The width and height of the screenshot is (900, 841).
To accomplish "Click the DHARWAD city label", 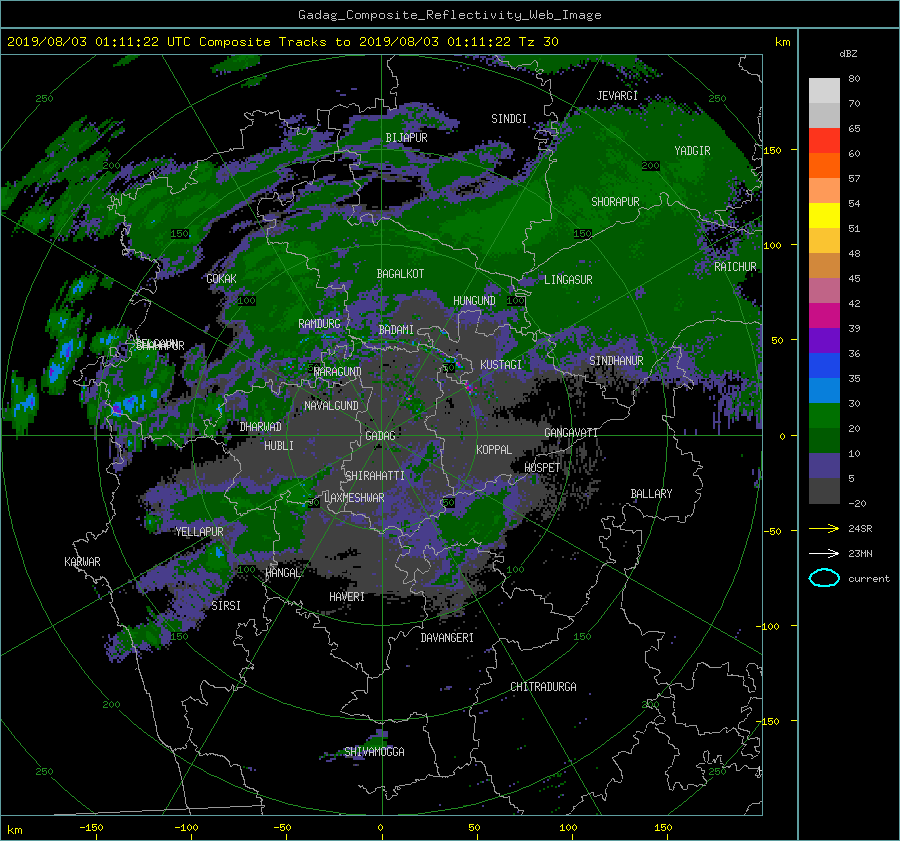I will pyautogui.click(x=261, y=427).
